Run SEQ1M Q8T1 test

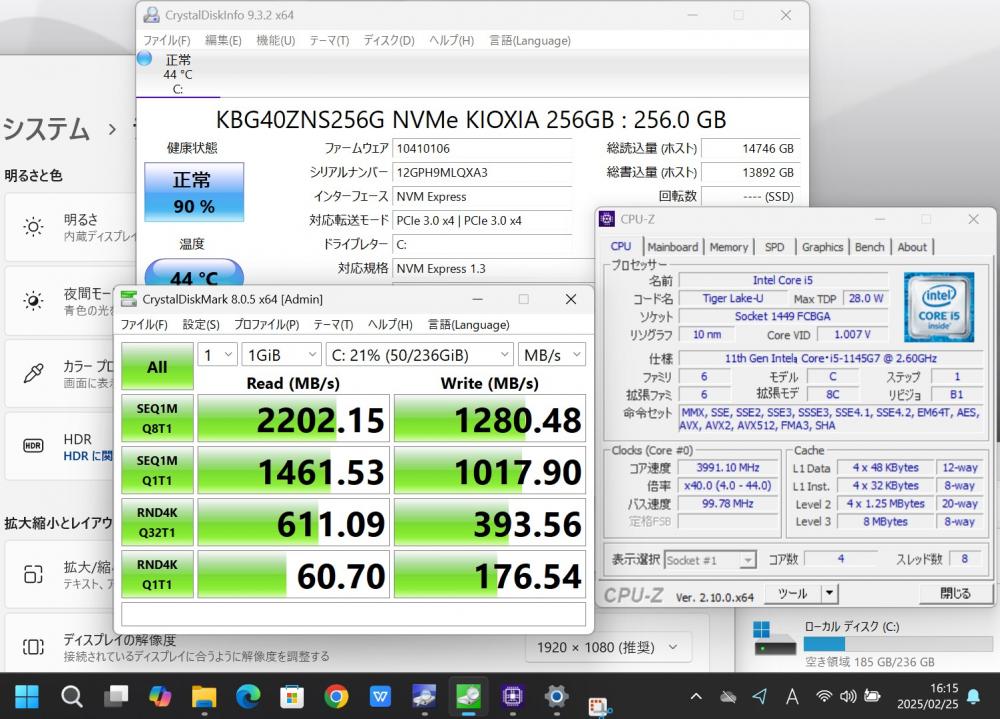click(x=157, y=418)
